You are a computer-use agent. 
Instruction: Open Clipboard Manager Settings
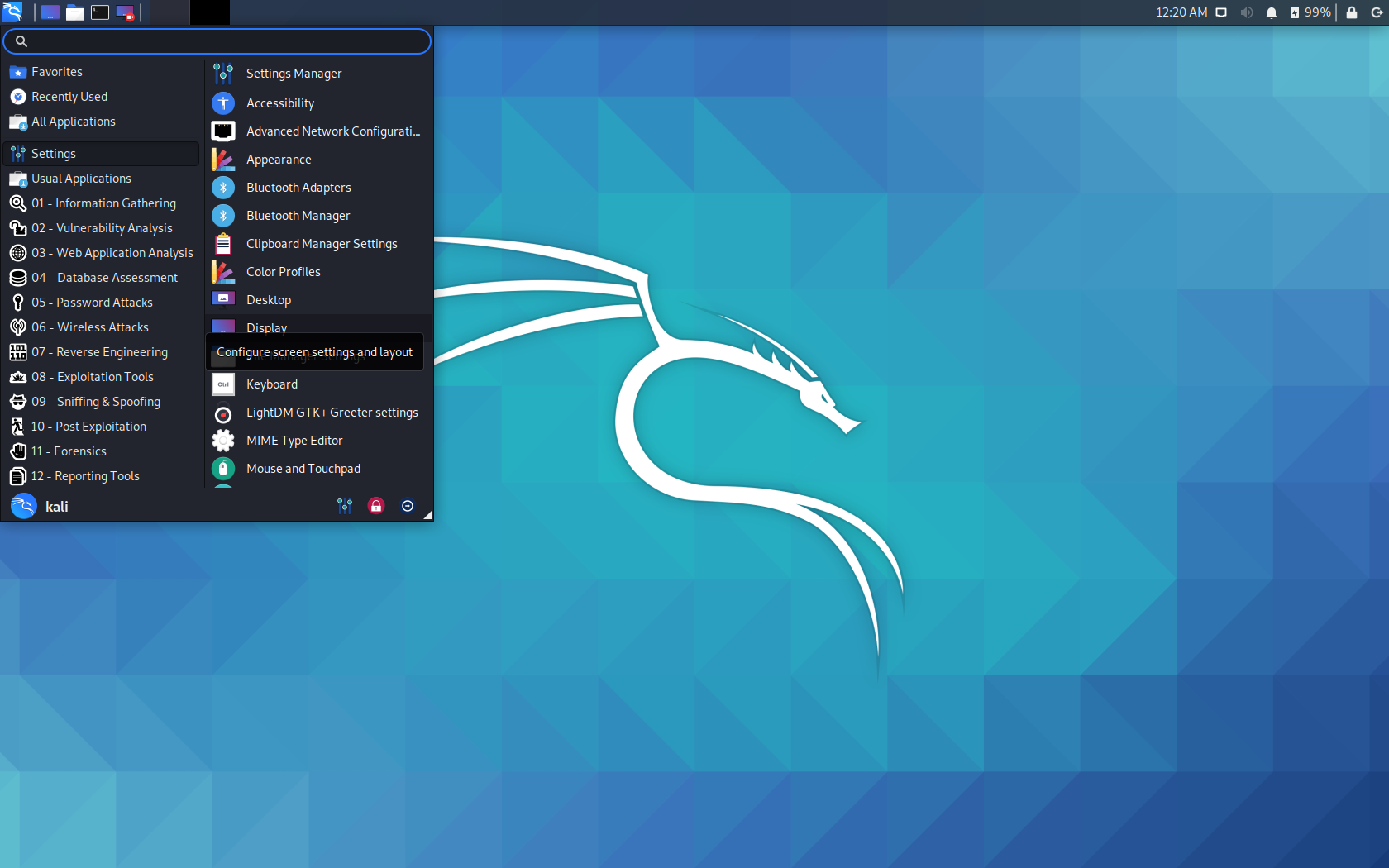point(322,243)
